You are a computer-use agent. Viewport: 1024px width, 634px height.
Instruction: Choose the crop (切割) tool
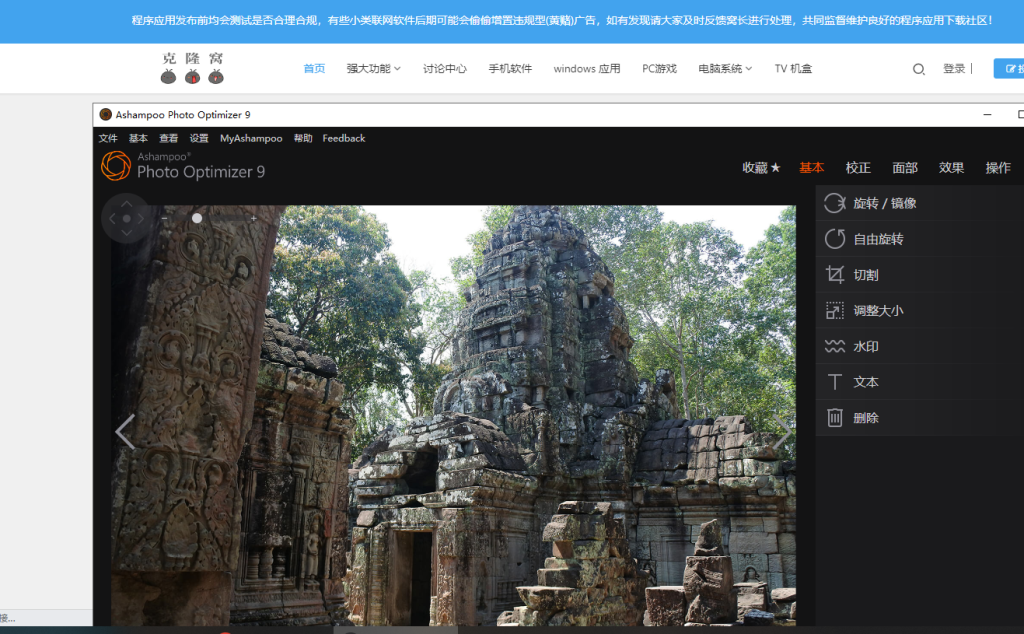tap(920, 275)
